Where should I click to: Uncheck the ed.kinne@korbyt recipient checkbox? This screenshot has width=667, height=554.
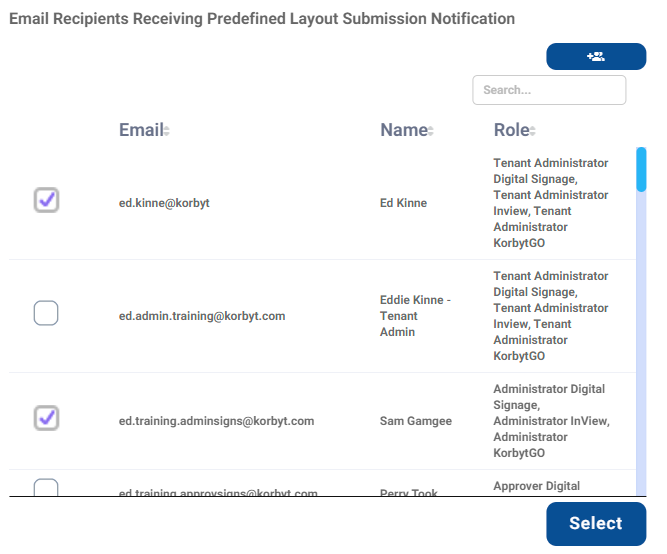[x=46, y=200]
